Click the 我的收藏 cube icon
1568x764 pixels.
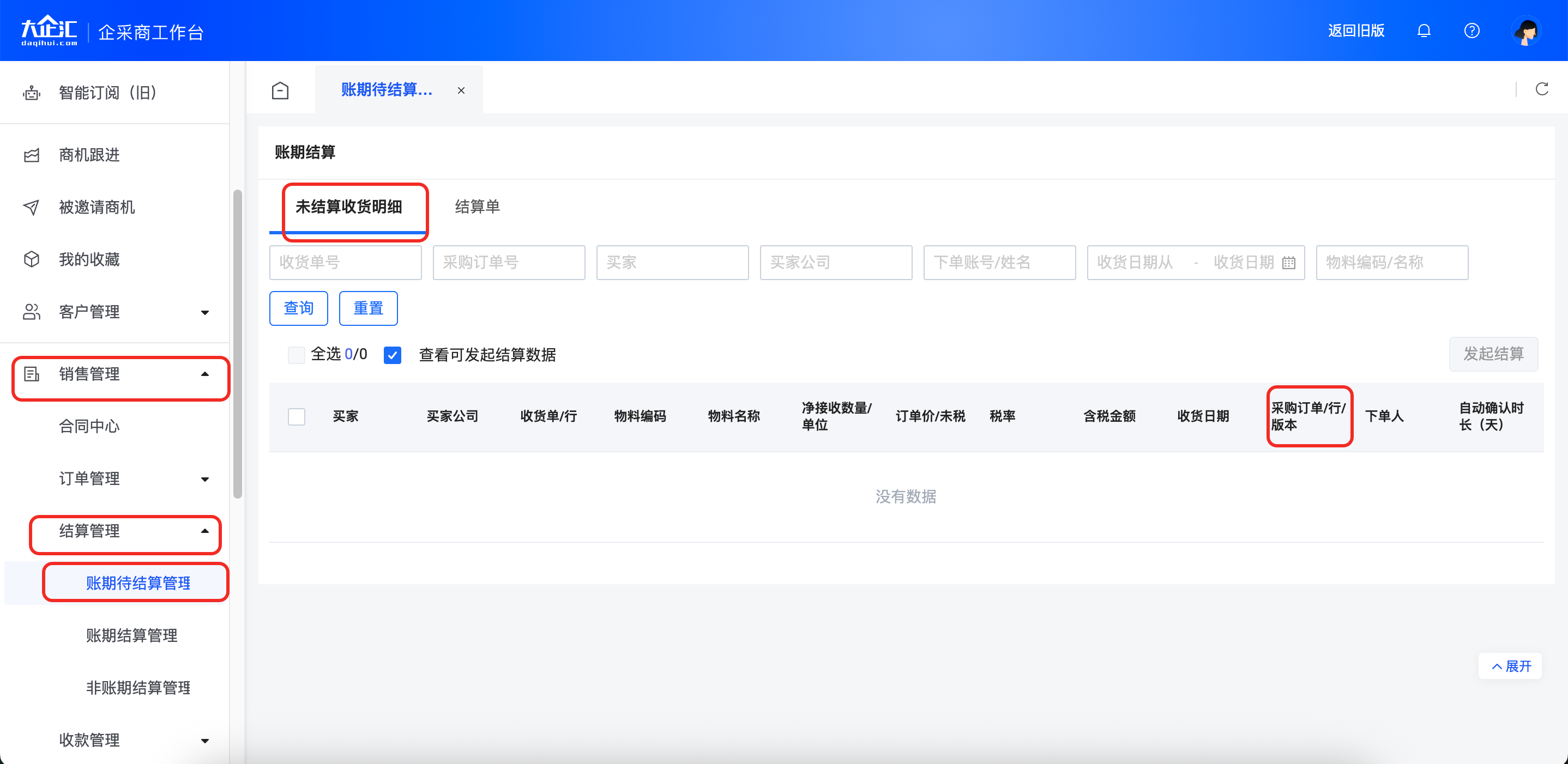[x=32, y=260]
